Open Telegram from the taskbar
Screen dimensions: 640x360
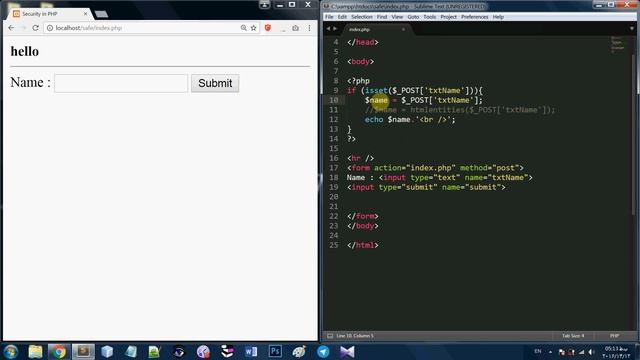[323, 351]
